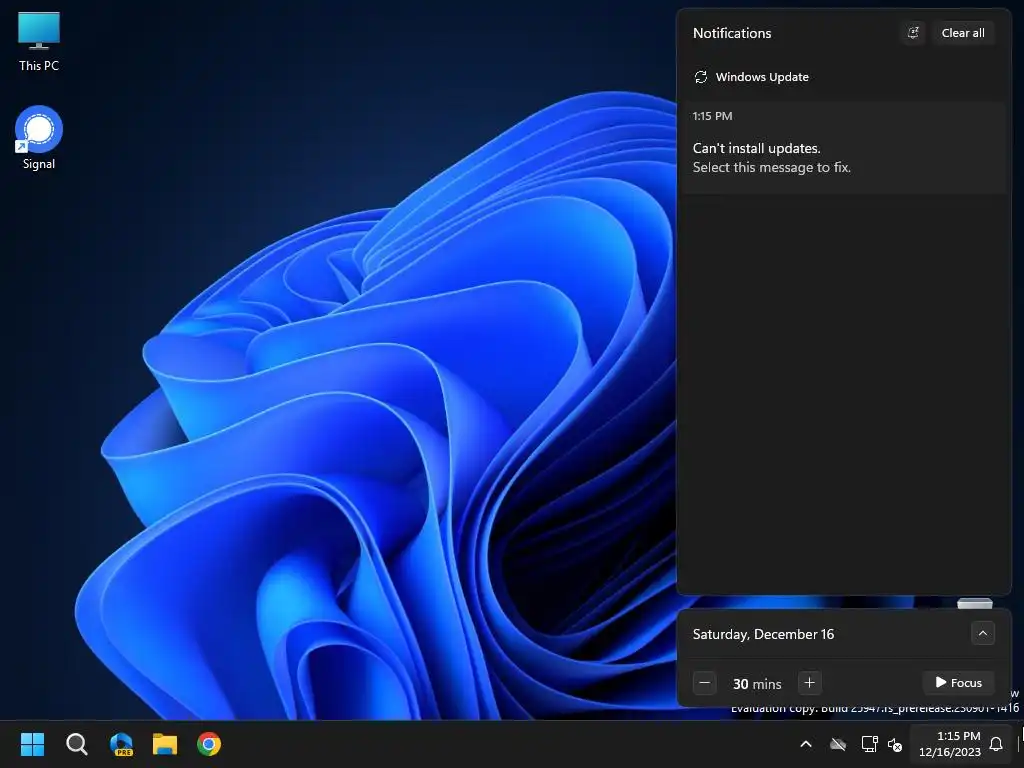Click the muted volume tray icon
Viewport: 1024px width, 768px height.
(895, 744)
